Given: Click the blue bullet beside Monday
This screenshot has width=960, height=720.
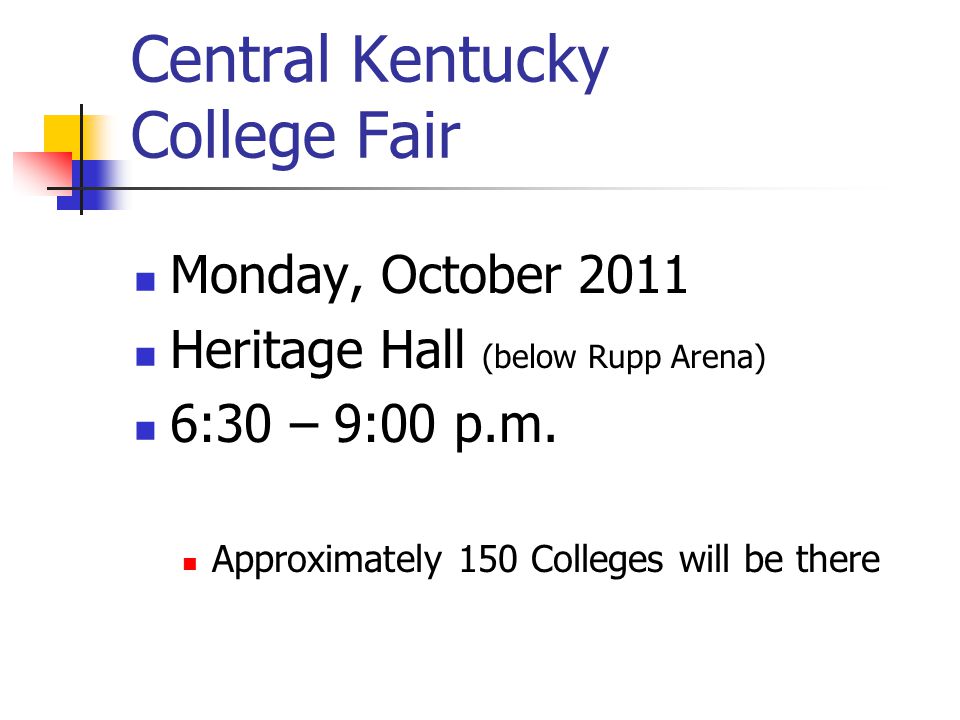Looking at the screenshot, I should tap(145, 282).
